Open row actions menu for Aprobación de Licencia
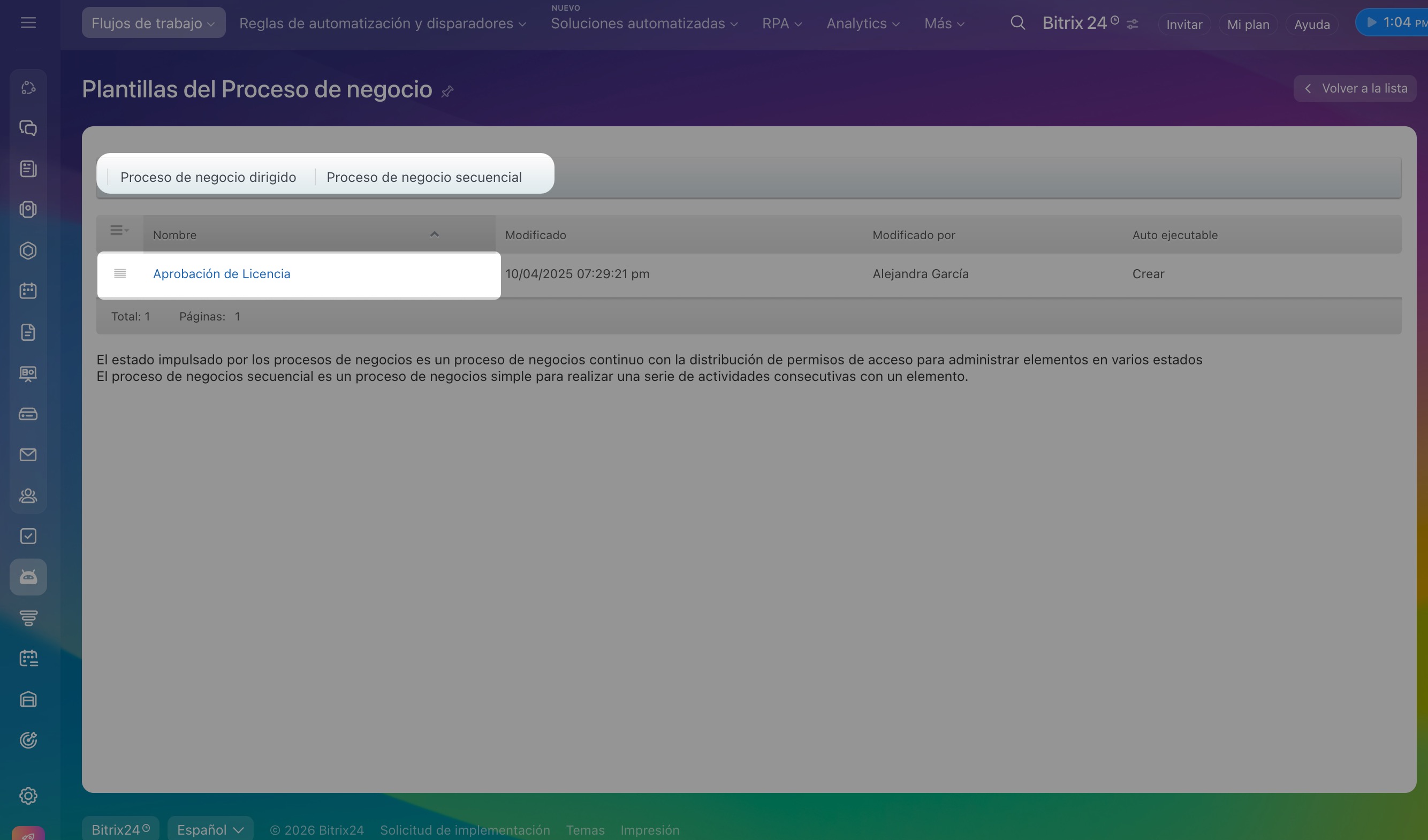 [119, 274]
